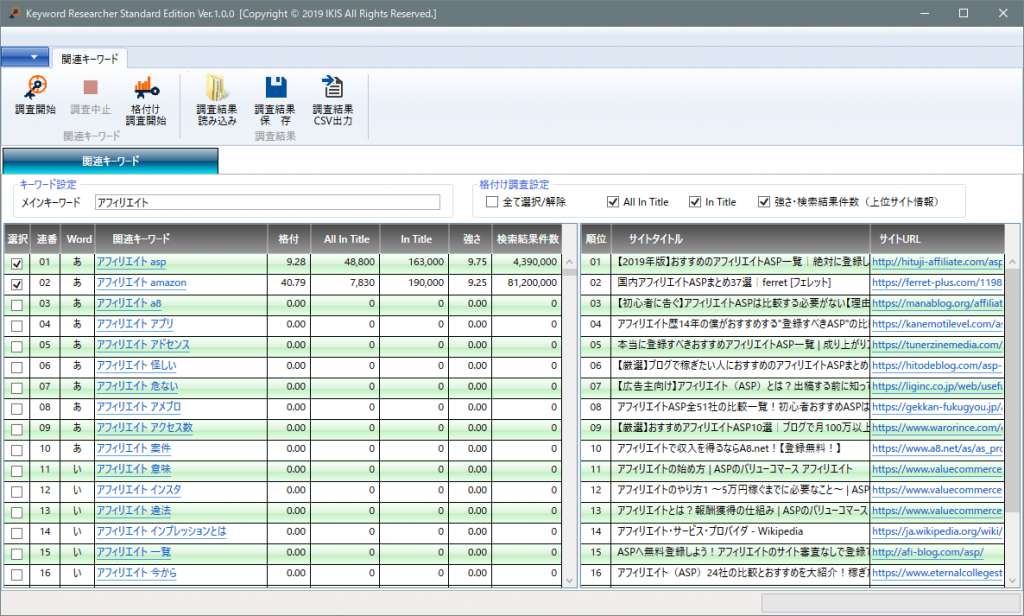Open the アフィリエイト 違法 keyword link
Screen dimensions: 1024x616
pyautogui.click(x=134, y=511)
